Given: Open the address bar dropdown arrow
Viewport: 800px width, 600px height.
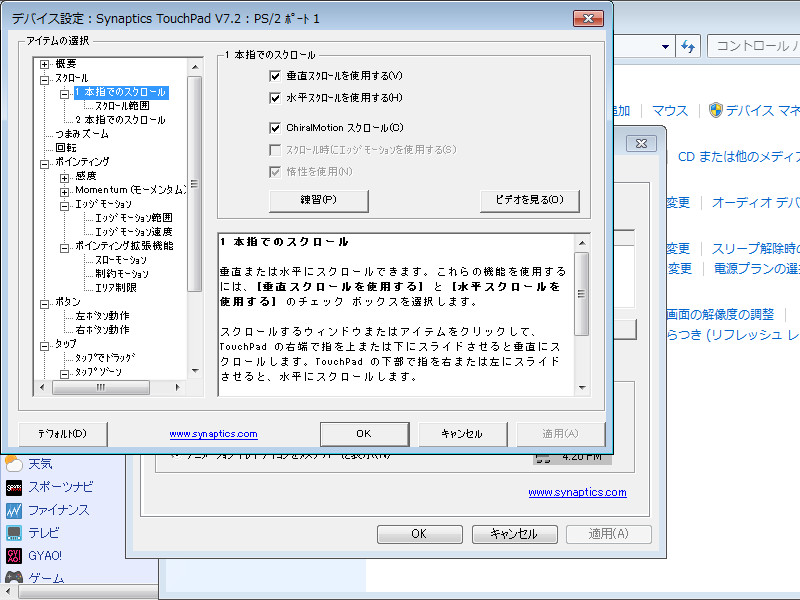Looking at the screenshot, I should tap(665, 47).
